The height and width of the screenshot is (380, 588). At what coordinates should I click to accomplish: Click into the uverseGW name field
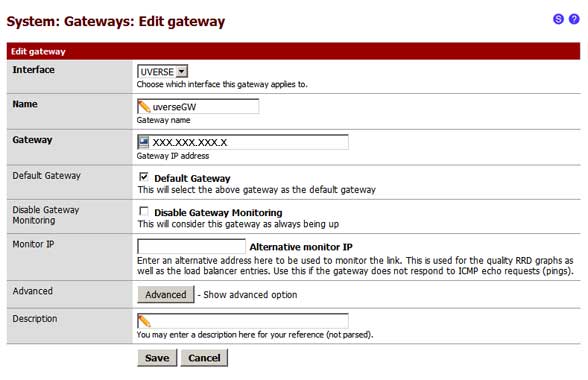pos(198,107)
